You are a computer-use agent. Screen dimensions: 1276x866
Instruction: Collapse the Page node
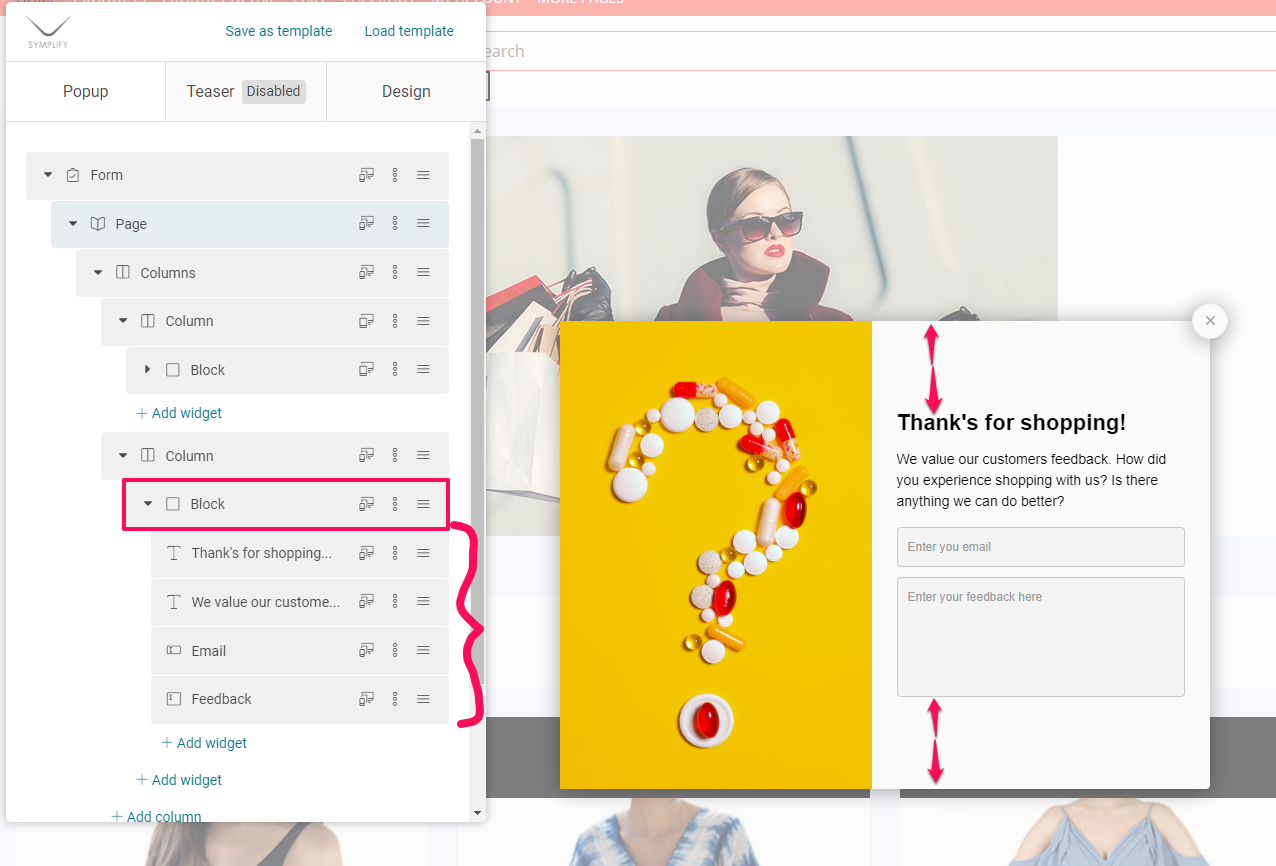pos(72,223)
